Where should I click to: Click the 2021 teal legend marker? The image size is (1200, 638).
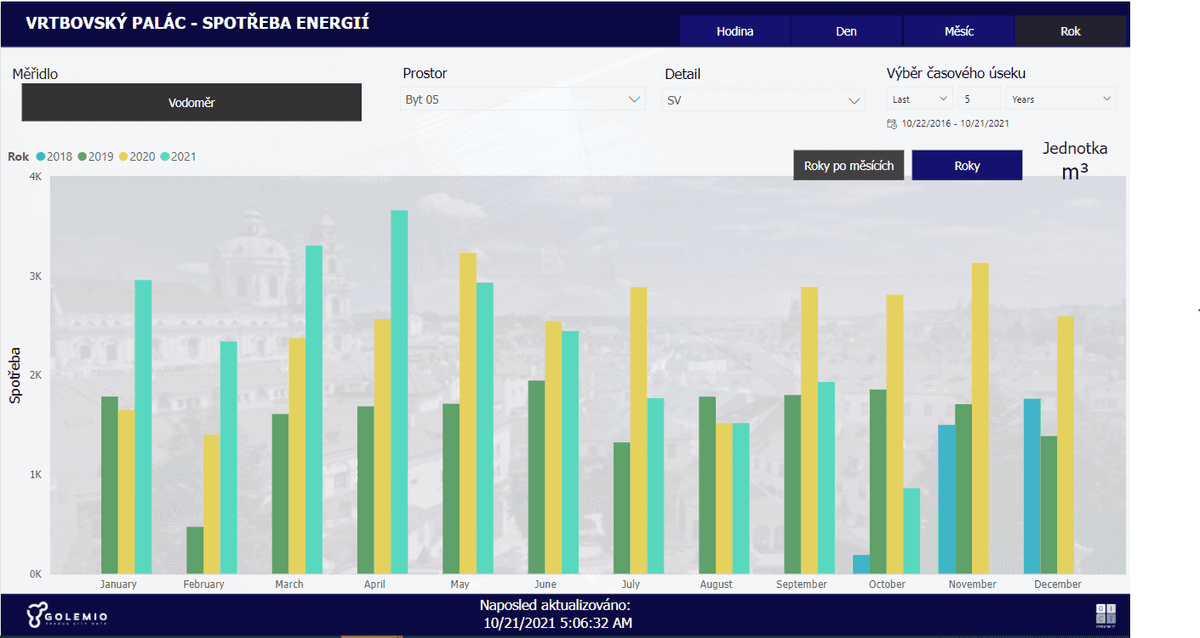coord(165,157)
